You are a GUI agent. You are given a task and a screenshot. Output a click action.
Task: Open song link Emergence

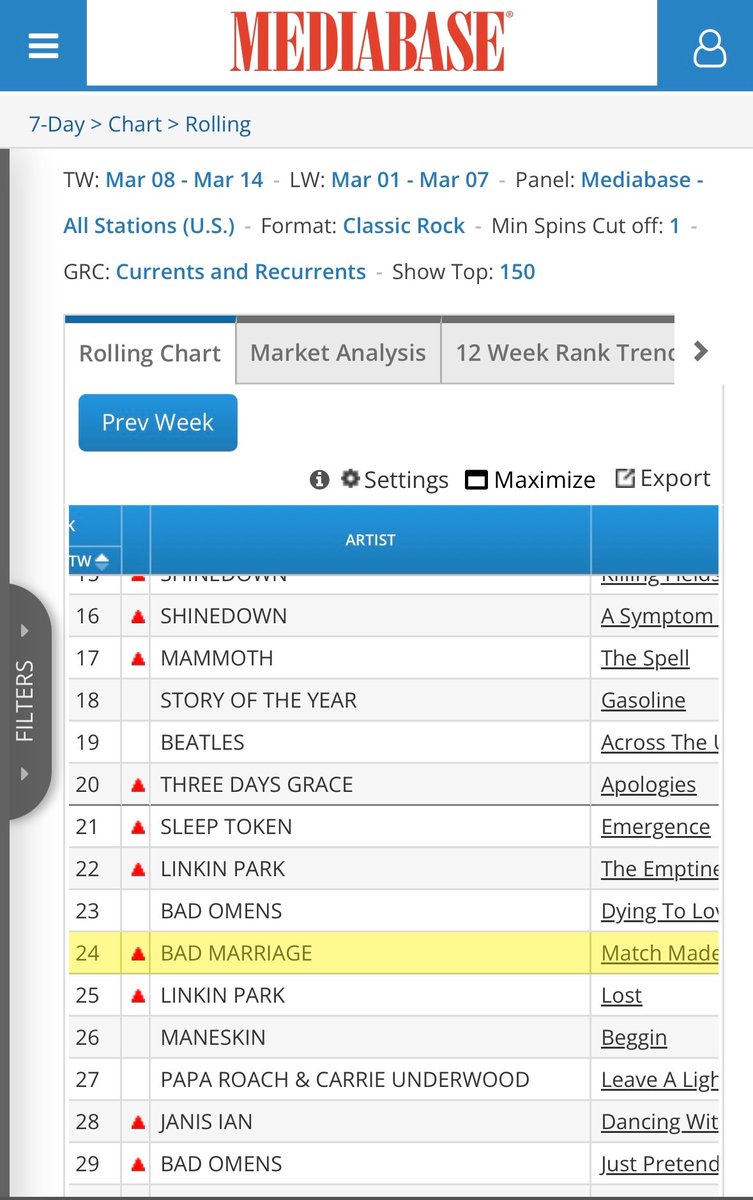(x=655, y=828)
